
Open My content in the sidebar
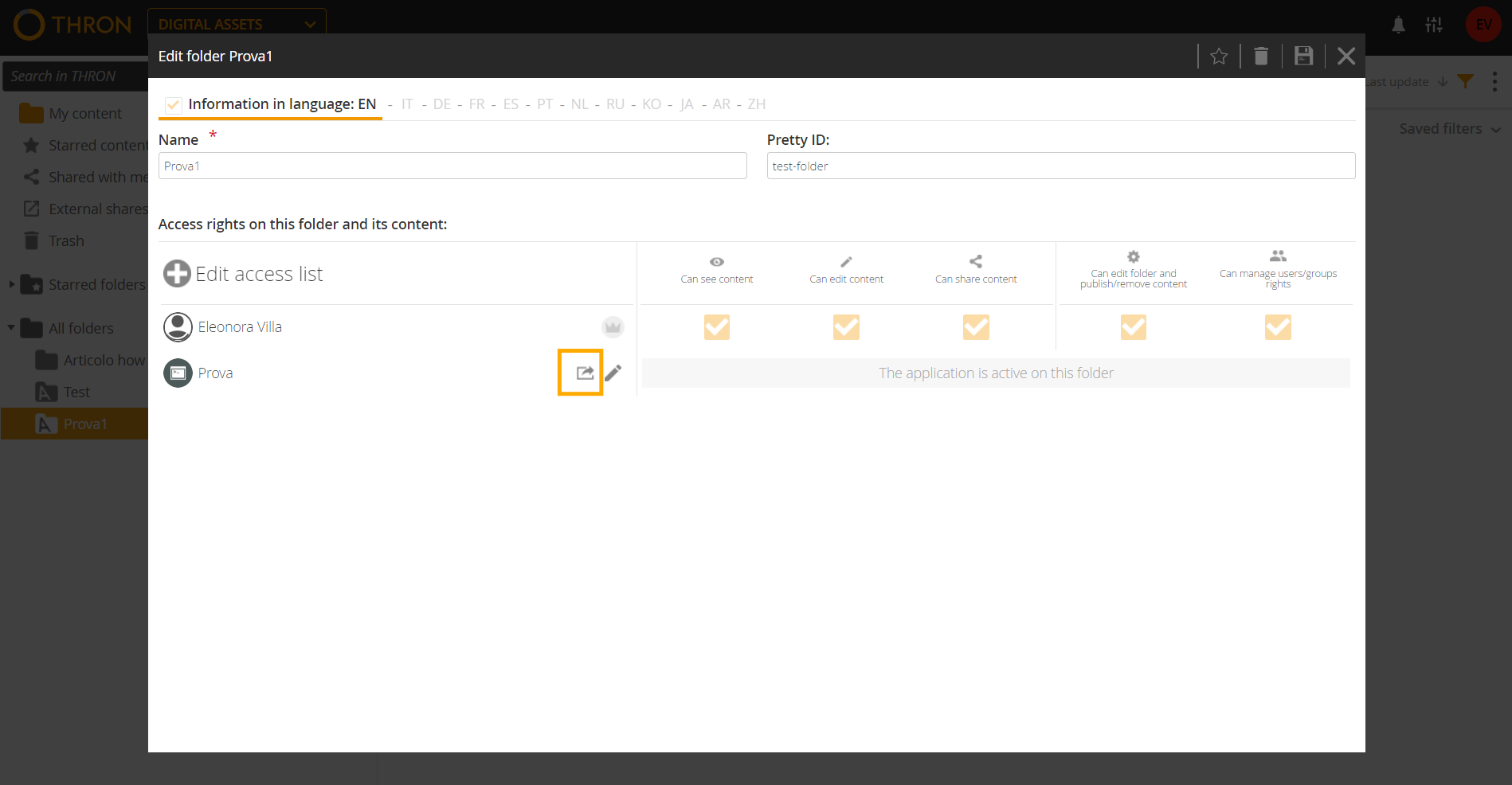[85, 113]
